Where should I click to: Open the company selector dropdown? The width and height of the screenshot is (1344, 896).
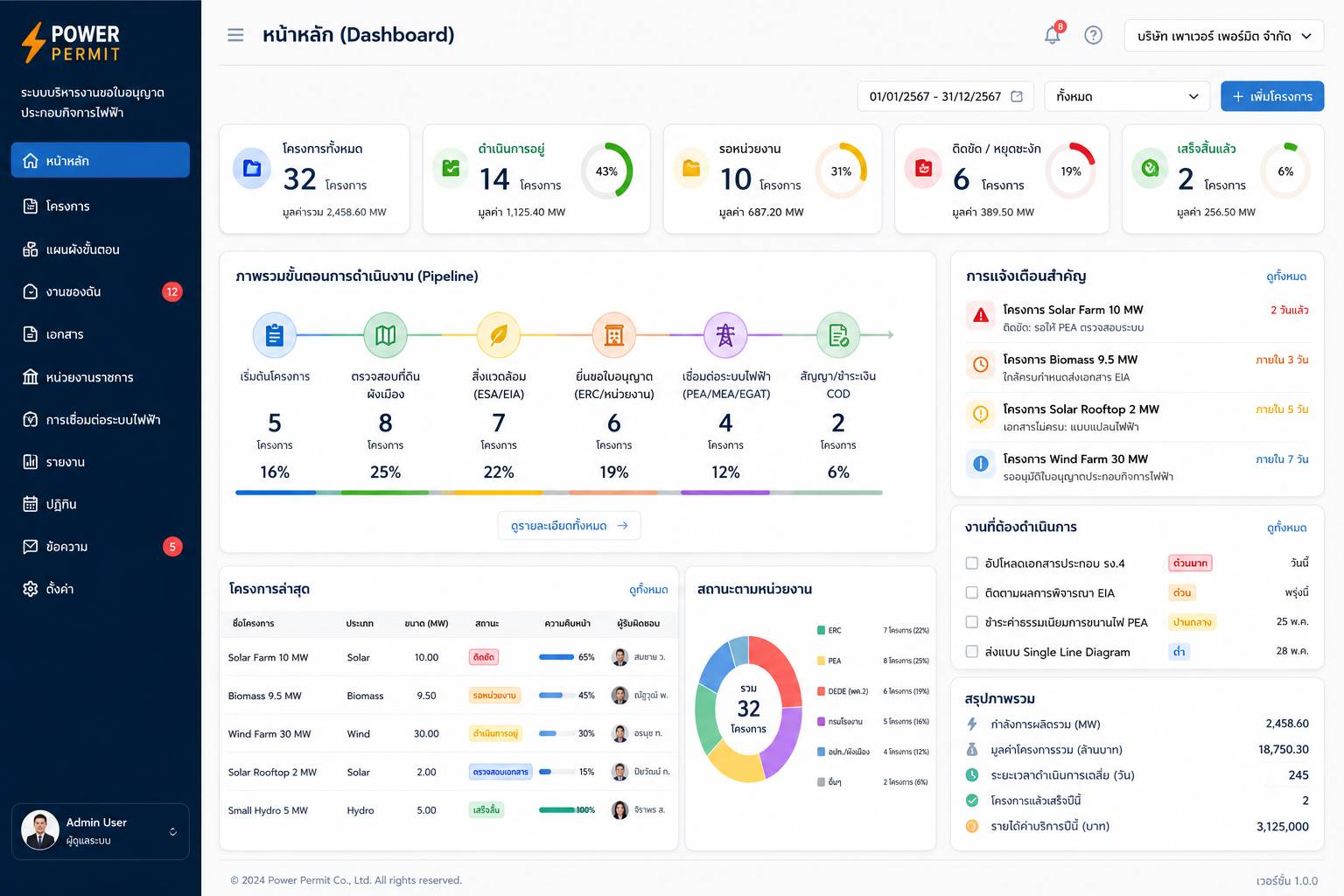click(x=1223, y=36)
